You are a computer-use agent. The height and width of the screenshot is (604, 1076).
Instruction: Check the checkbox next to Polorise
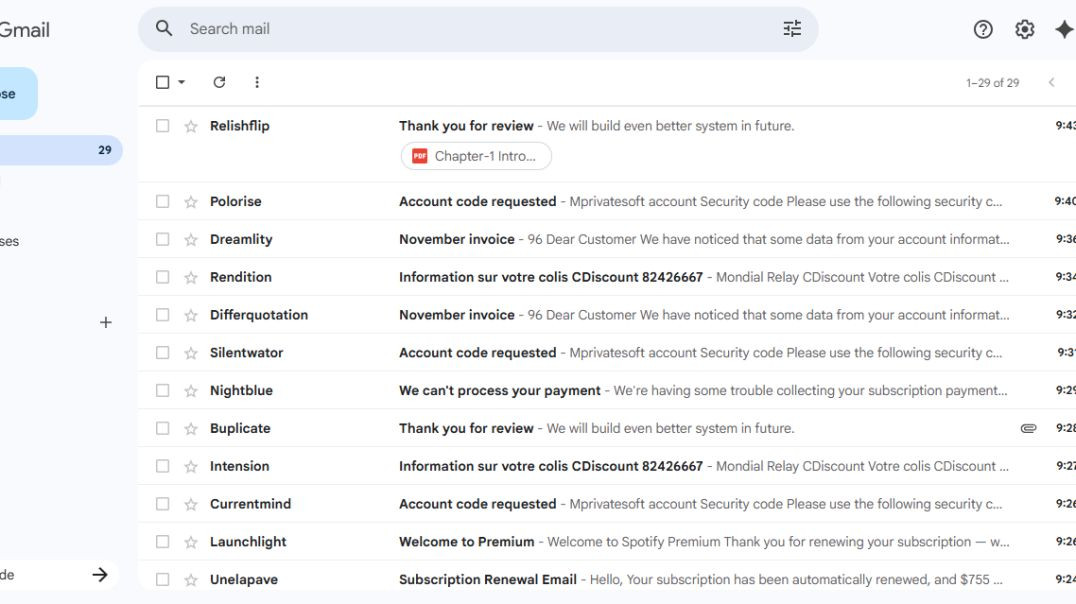(x=162, y=200)
